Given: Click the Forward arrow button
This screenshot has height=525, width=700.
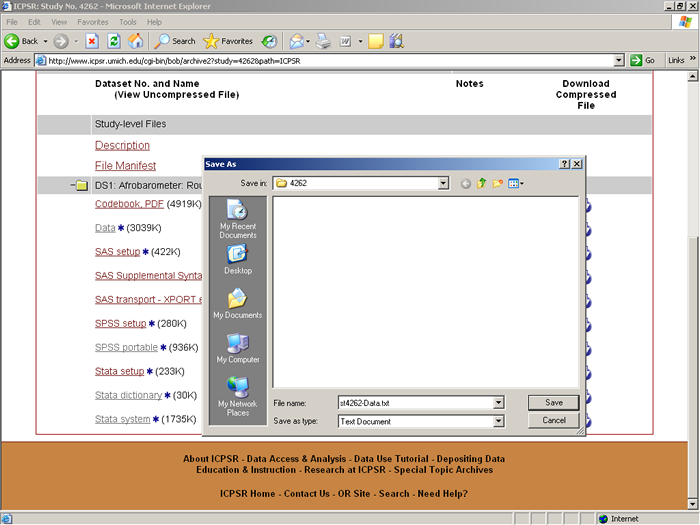Looking at the screenshot, I should coord(61,41).
